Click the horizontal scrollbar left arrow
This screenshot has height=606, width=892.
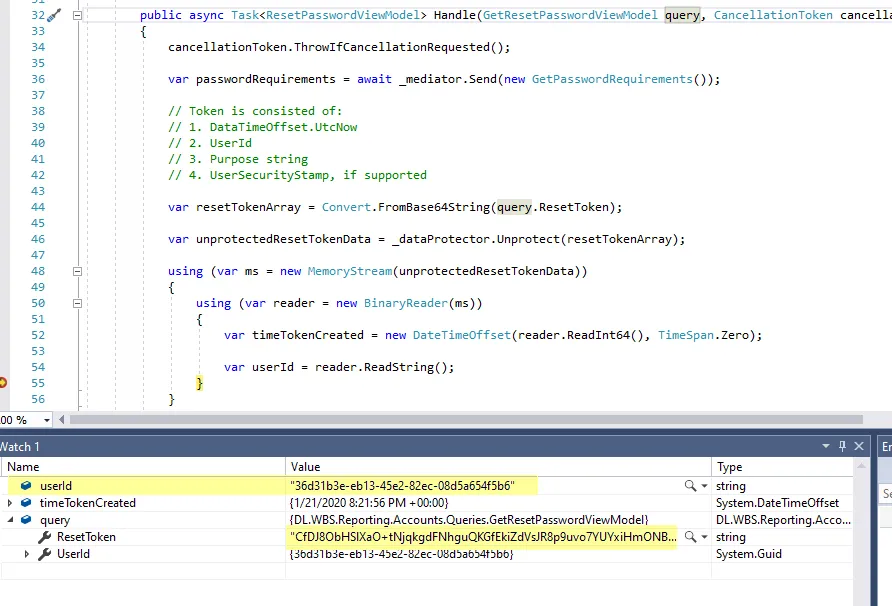[x=61, y=420]
